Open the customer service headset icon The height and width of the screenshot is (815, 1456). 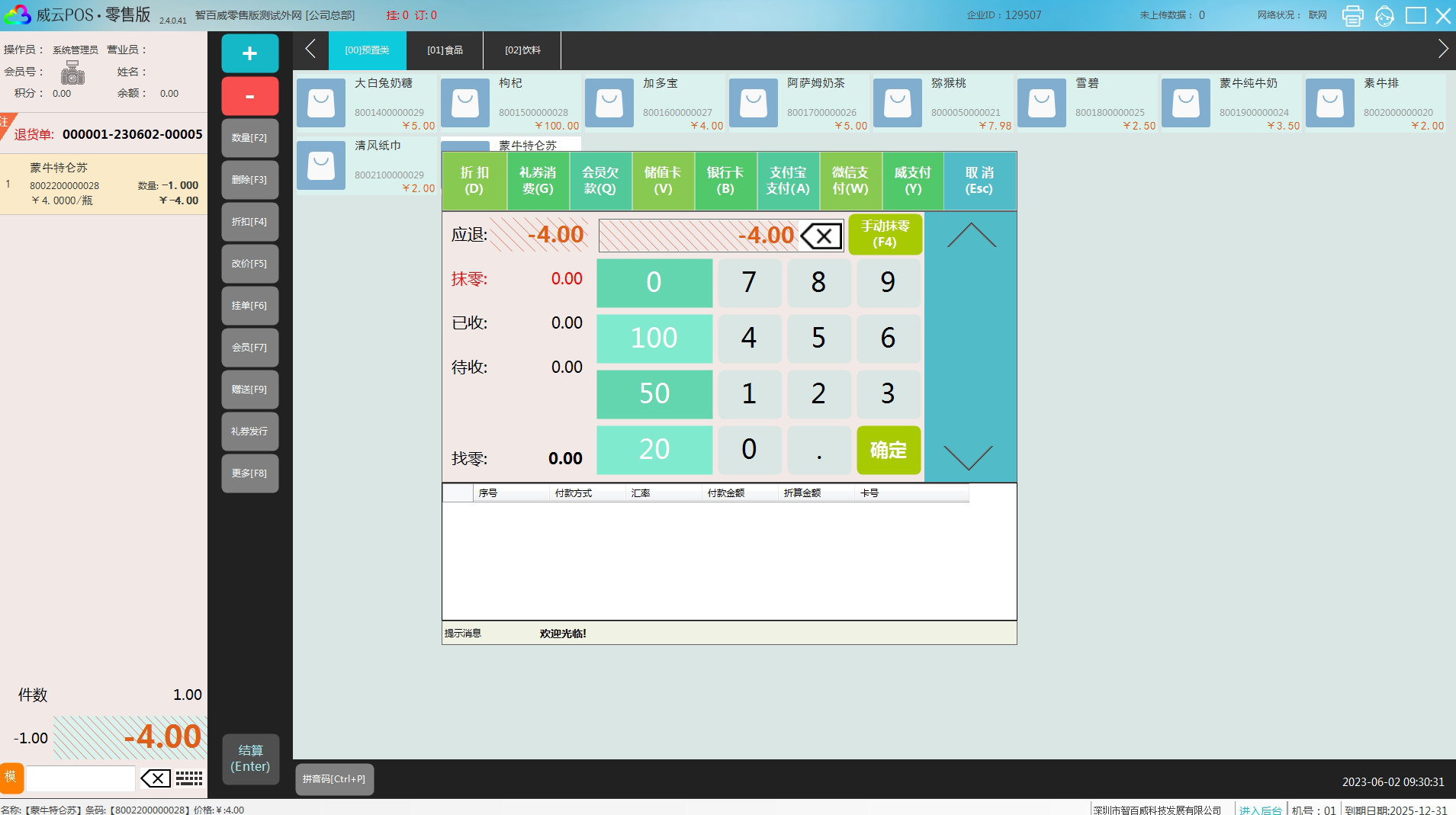coord(1384,15)
